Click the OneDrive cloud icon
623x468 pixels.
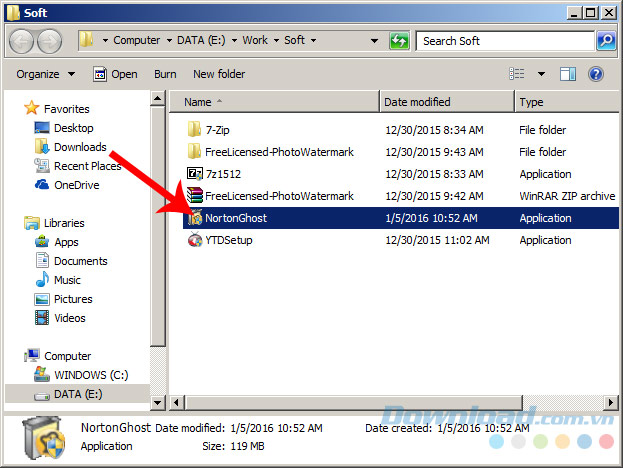[42, 184]
